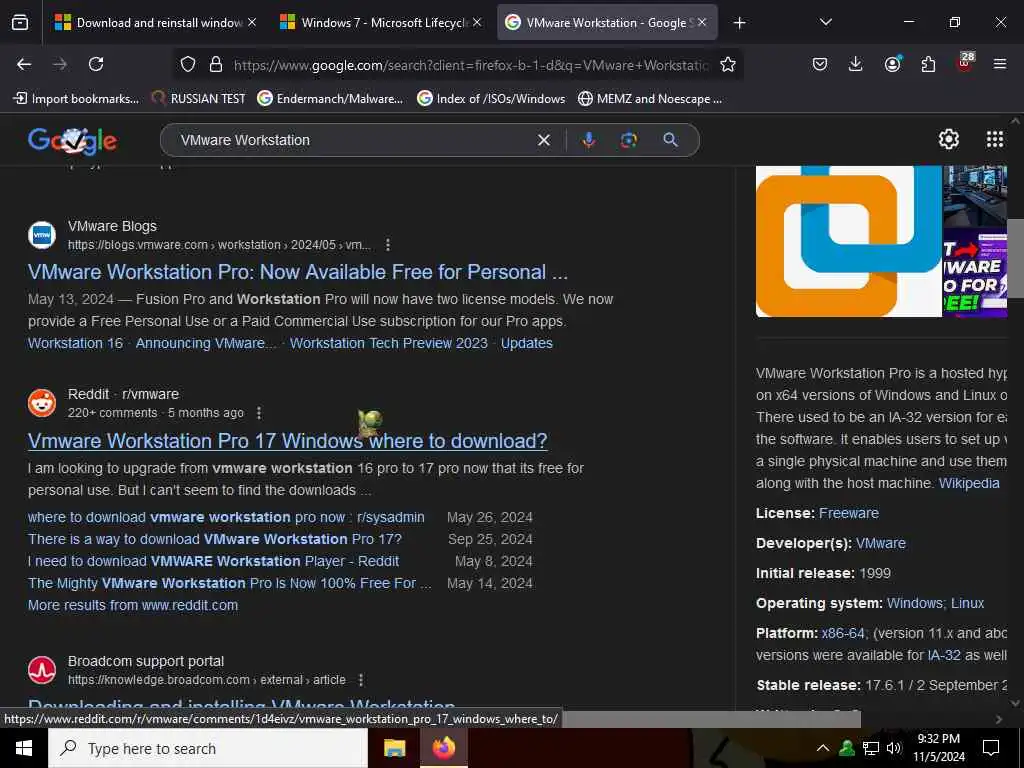Image resolution: width=1024 pixels, height=768 pixels.
Task: Open Workstation Tech Preview 2023 sitelink
Action: tap(389, 343)
